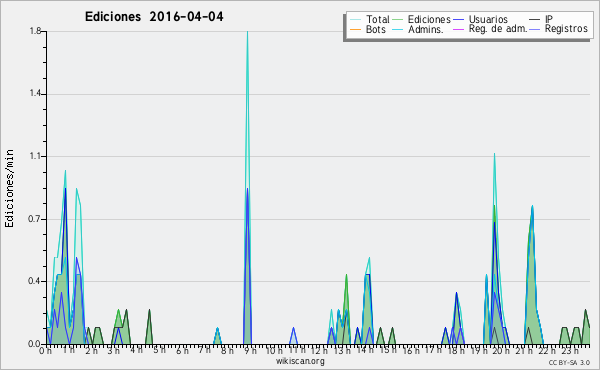Click the 23 h axis label
This screenshot has height=370, width=600.
tap(569, 350)
